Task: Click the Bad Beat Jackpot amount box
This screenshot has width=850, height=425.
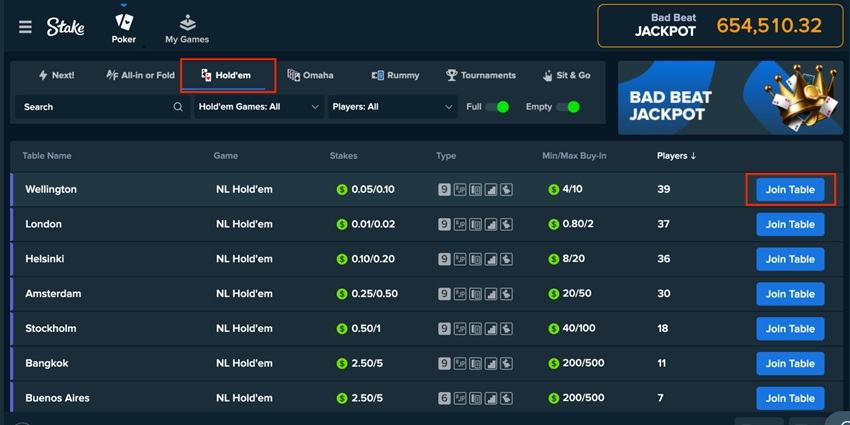Action: [x=720, y=26]
